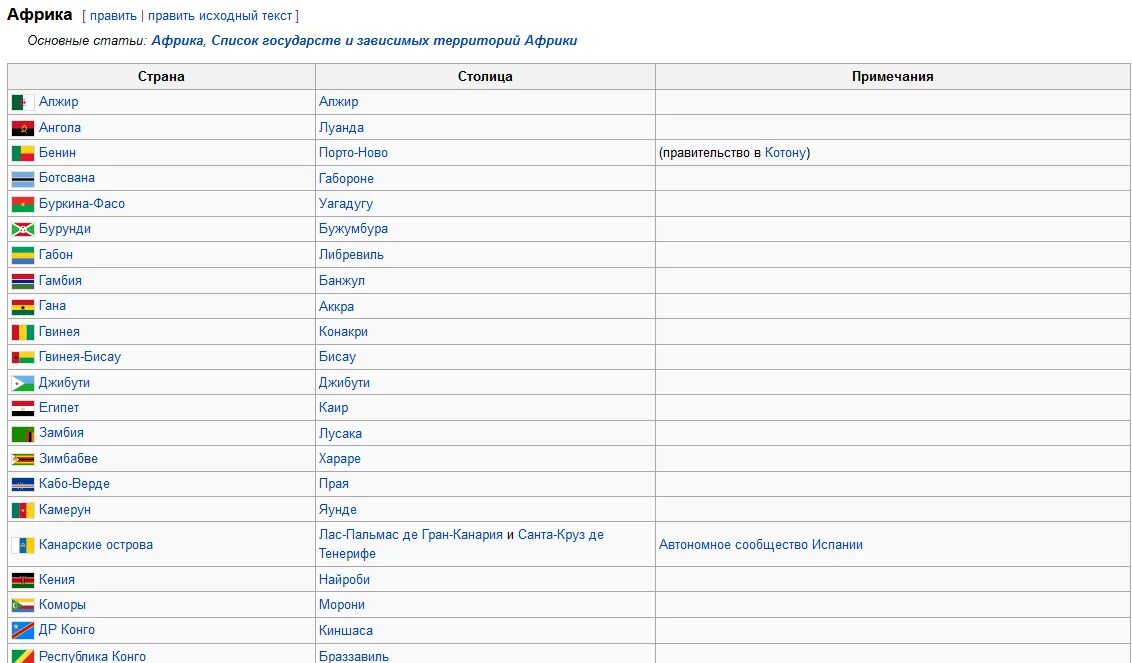Click the Benin flag icon
Viewport: 1132px width, 663px height.
point(23,154)
